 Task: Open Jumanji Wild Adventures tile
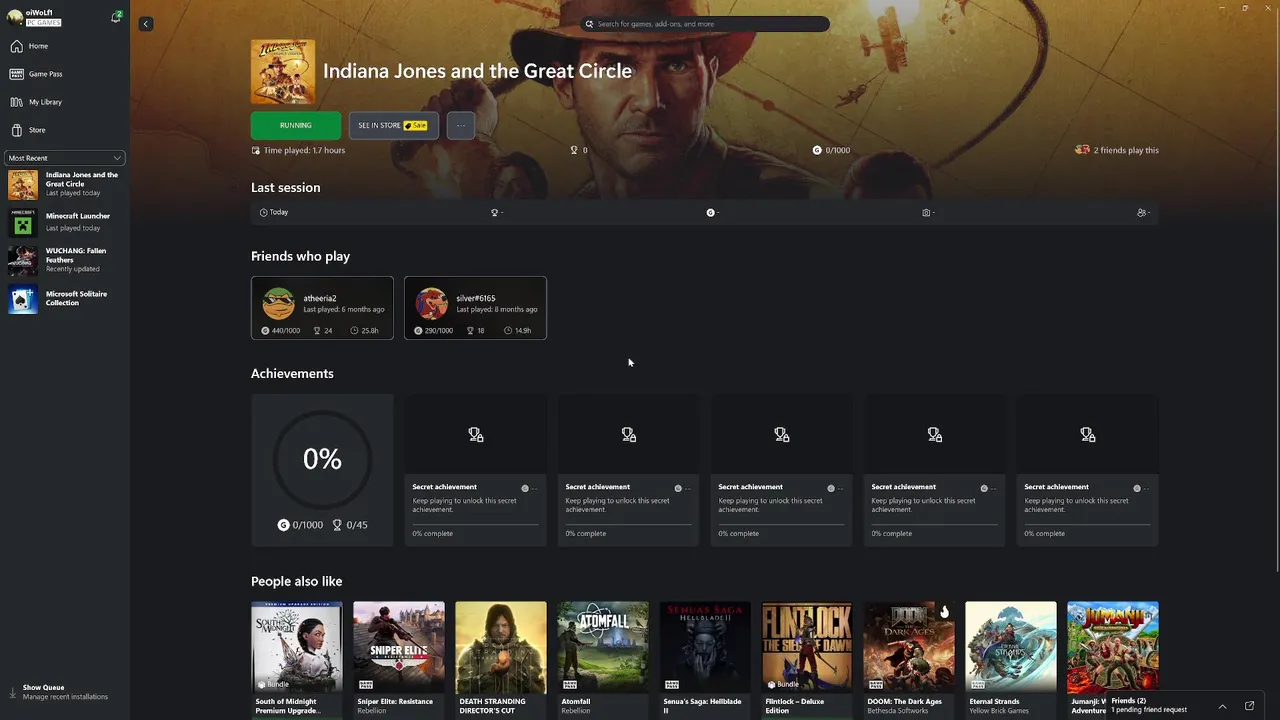coord(1113,648)
